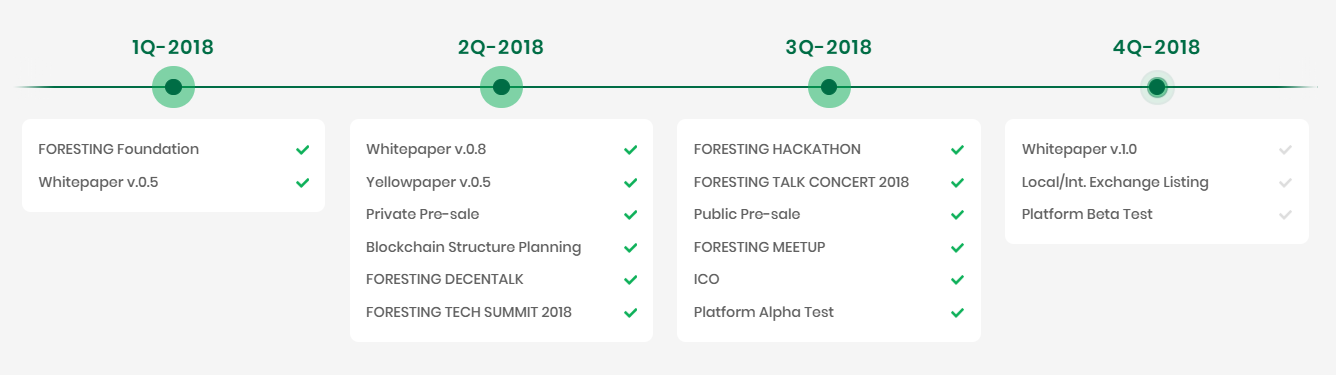This screenshot has width=1336, height=375.
Task: Click green checkmark beside FORESTING Foundation
Action: (x=302, y=150)
